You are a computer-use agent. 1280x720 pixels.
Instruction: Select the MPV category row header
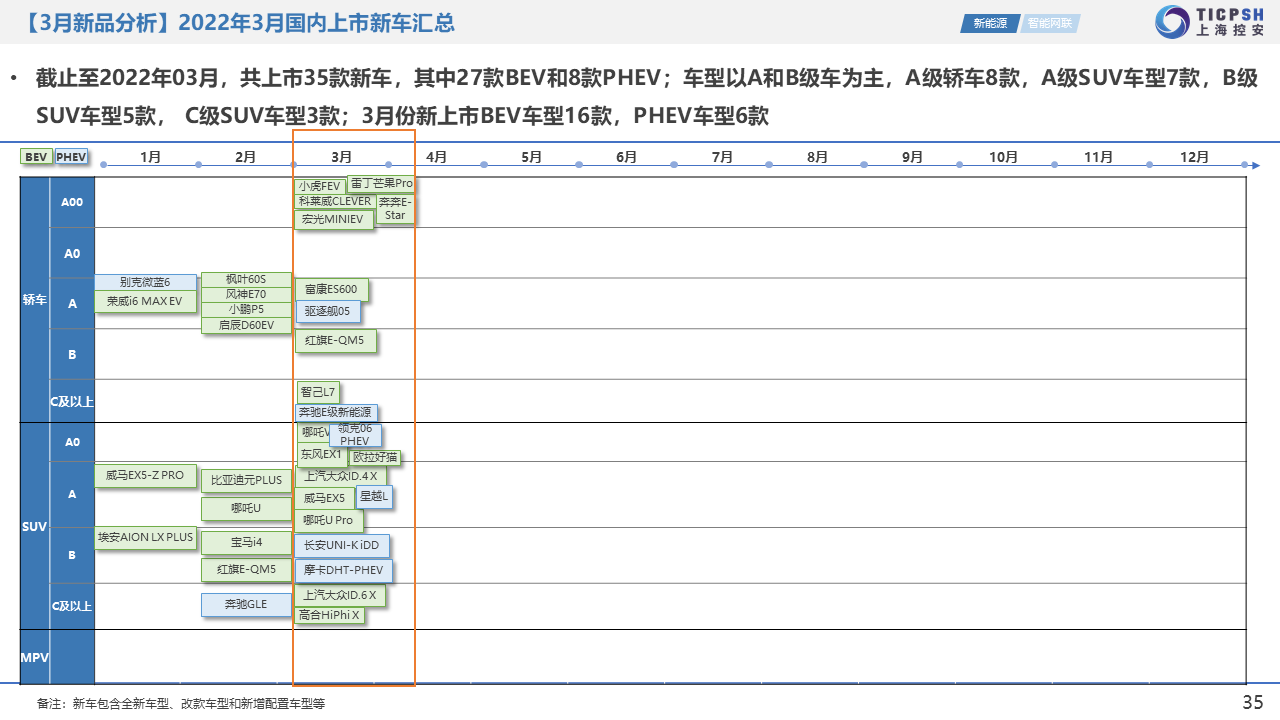tap(35, 657)
